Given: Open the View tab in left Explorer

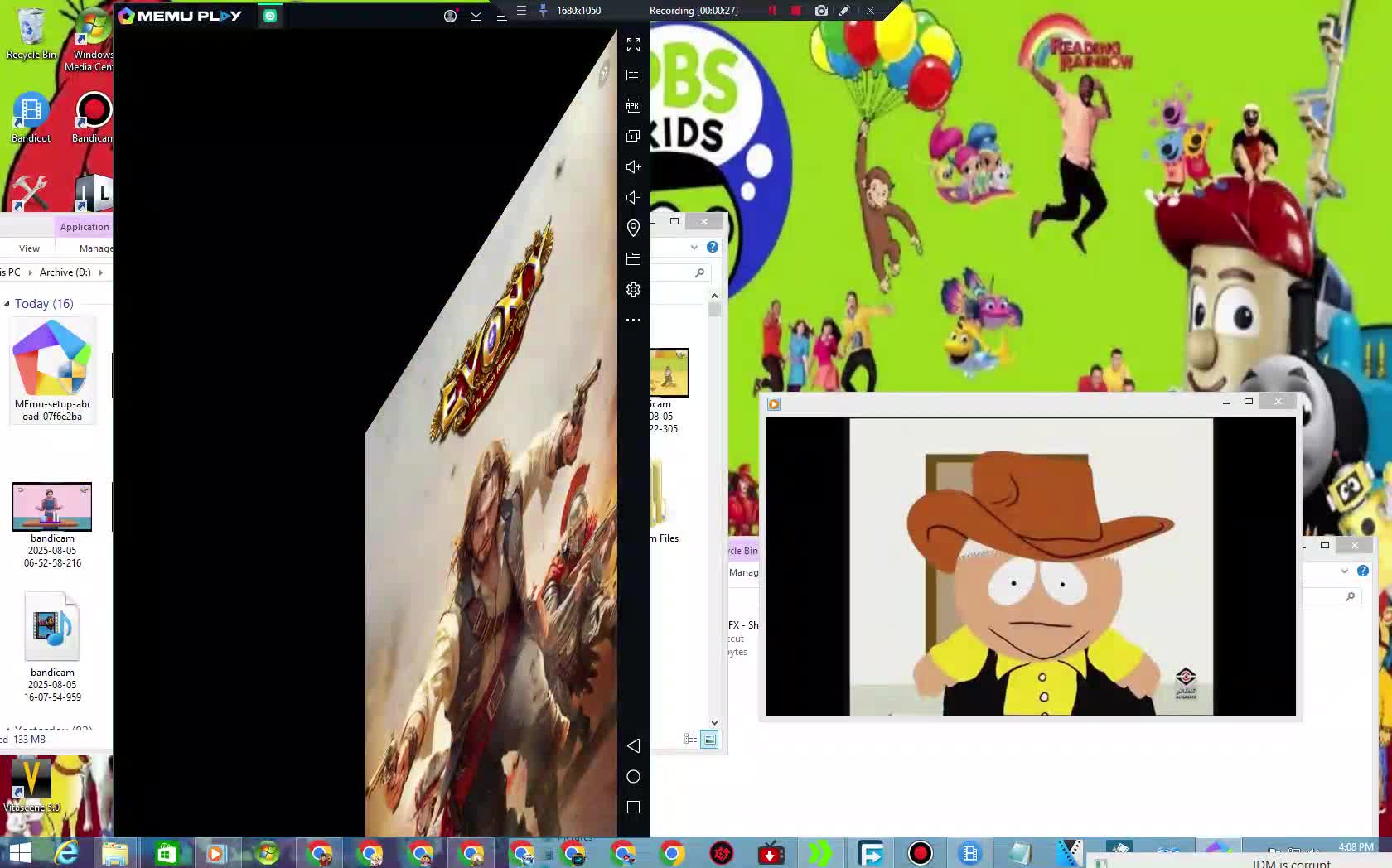Looking at the screenshot, I should 29,248.
